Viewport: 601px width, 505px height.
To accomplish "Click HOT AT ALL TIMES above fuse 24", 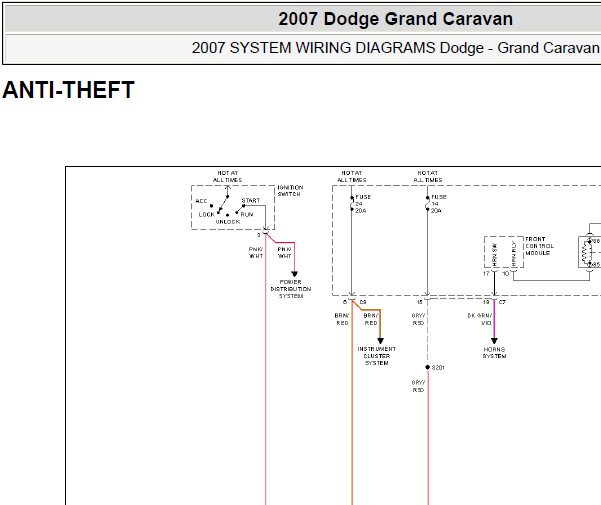I will point(351,176).
